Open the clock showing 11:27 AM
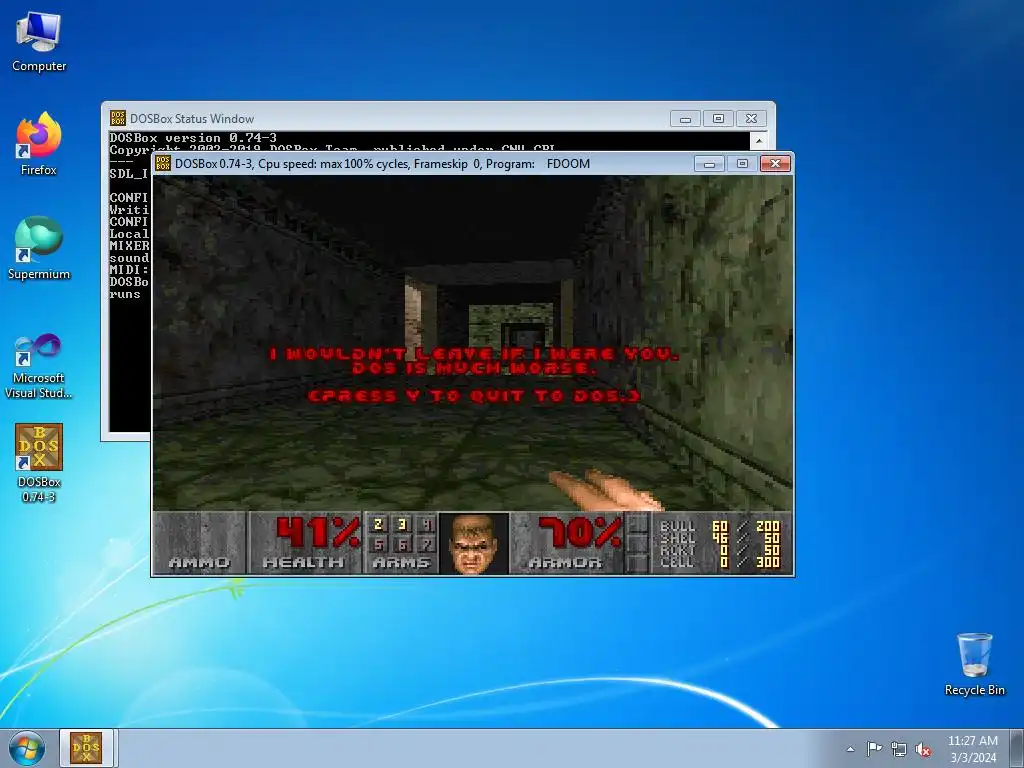This screenshot has height=768, width=1024. (x=972, y=741)
